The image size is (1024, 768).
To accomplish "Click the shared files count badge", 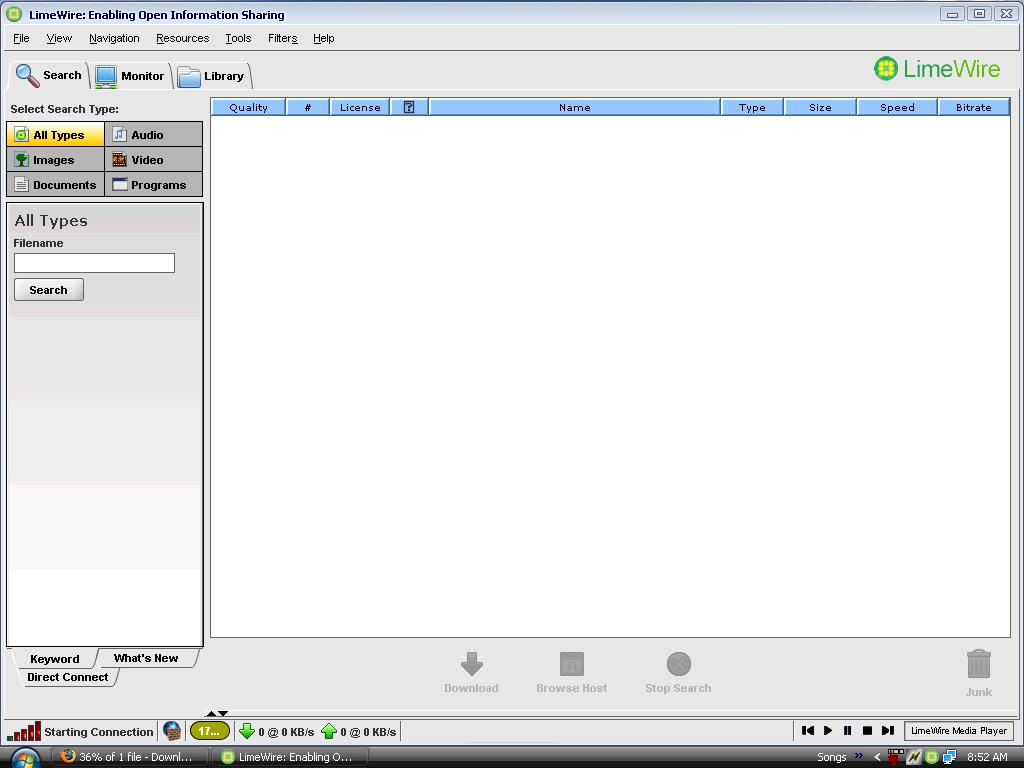I will (x=209, y=731).
